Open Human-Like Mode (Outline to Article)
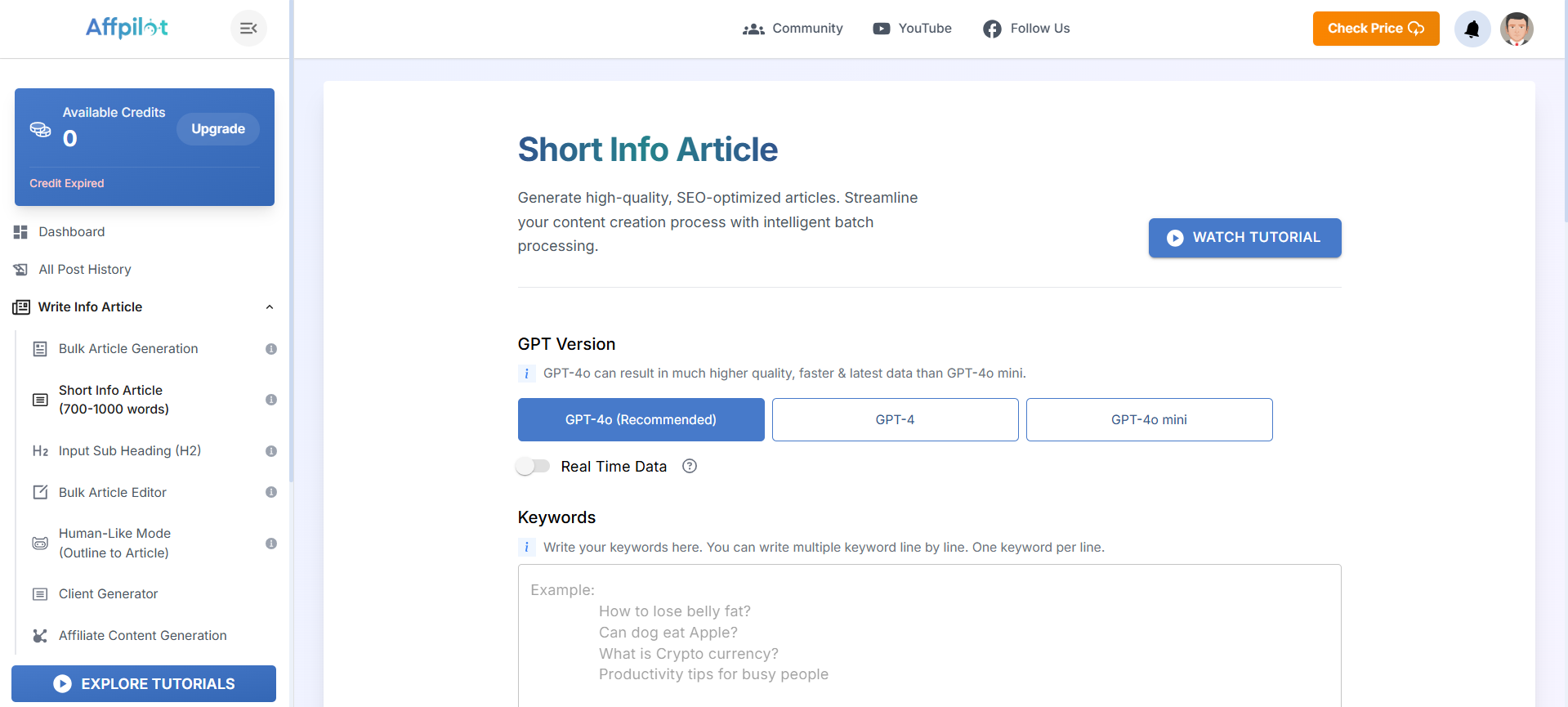 pos(114,544)
